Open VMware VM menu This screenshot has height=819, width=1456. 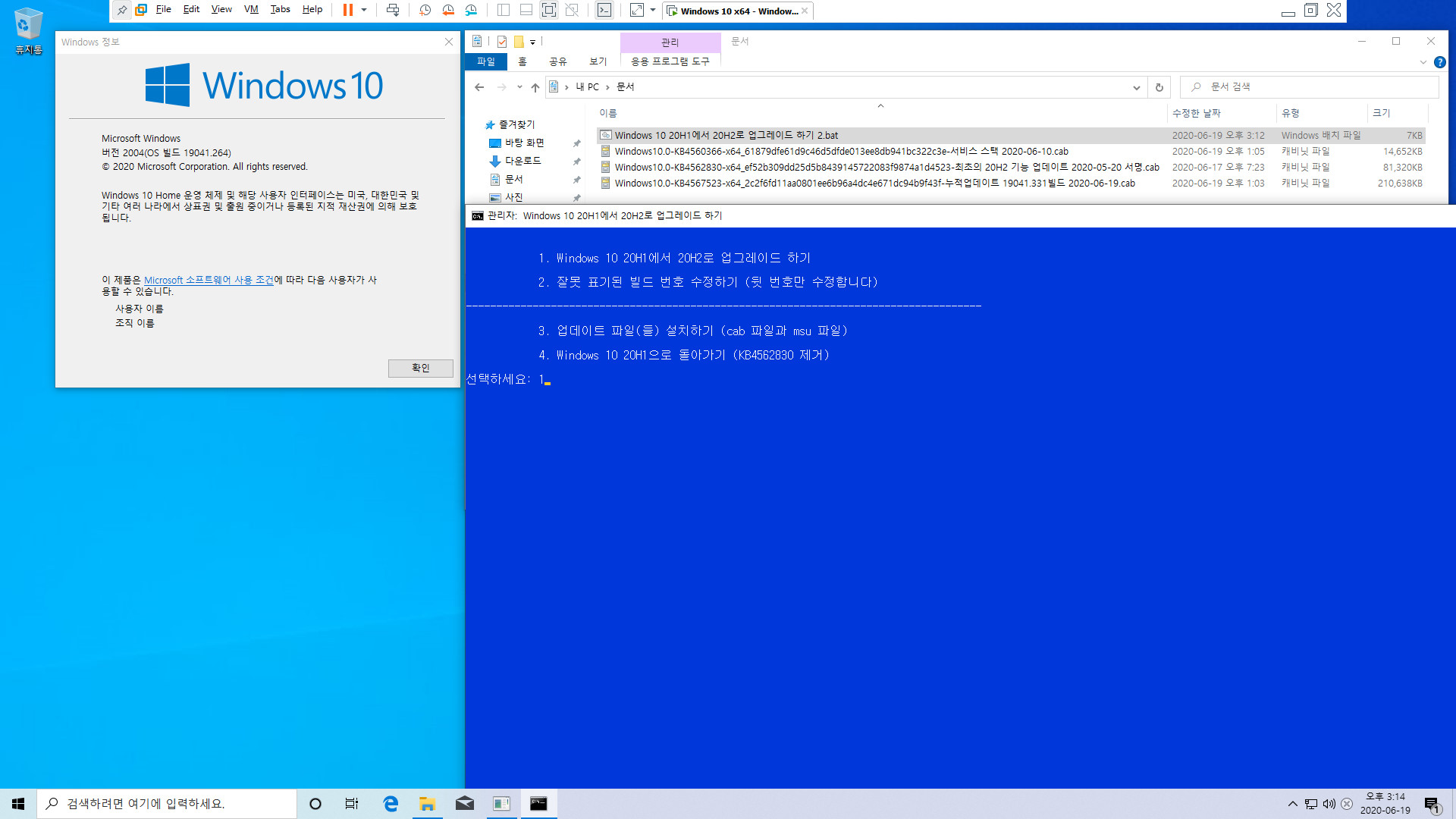pos(251,9)
